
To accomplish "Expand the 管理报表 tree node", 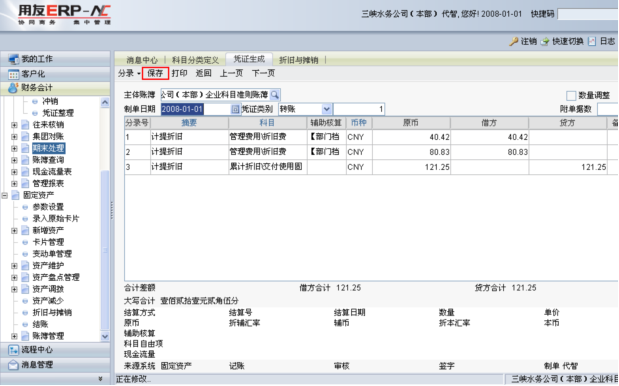I will tap(14, 184).
